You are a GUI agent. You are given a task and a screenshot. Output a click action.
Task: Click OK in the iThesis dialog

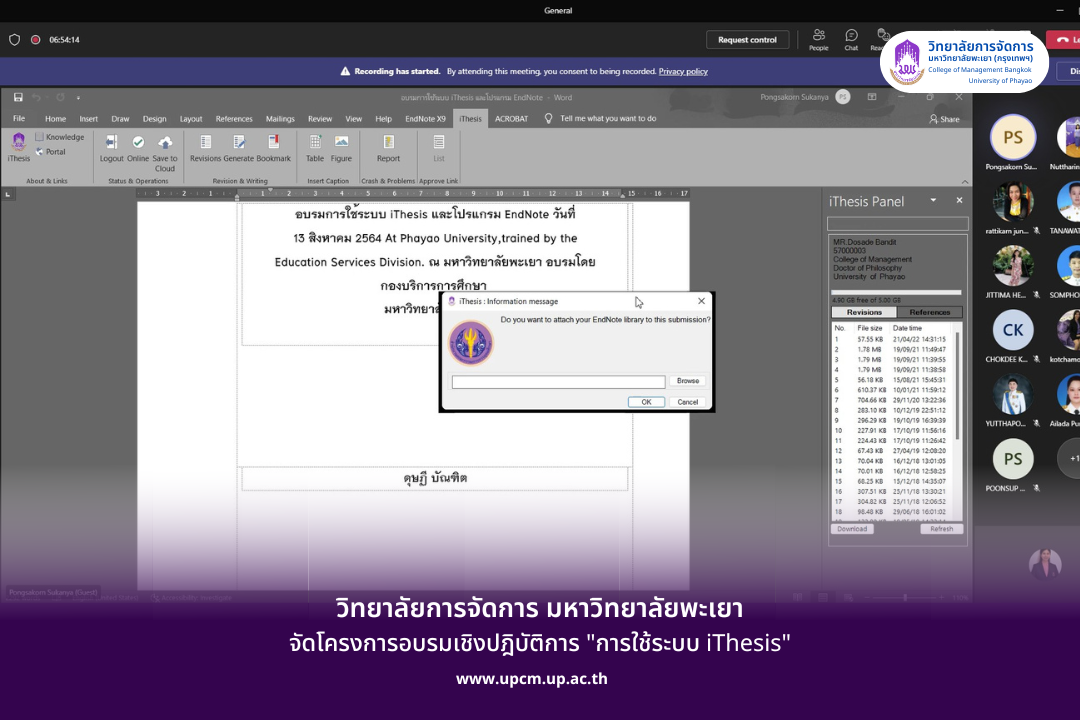click(646, 402)
